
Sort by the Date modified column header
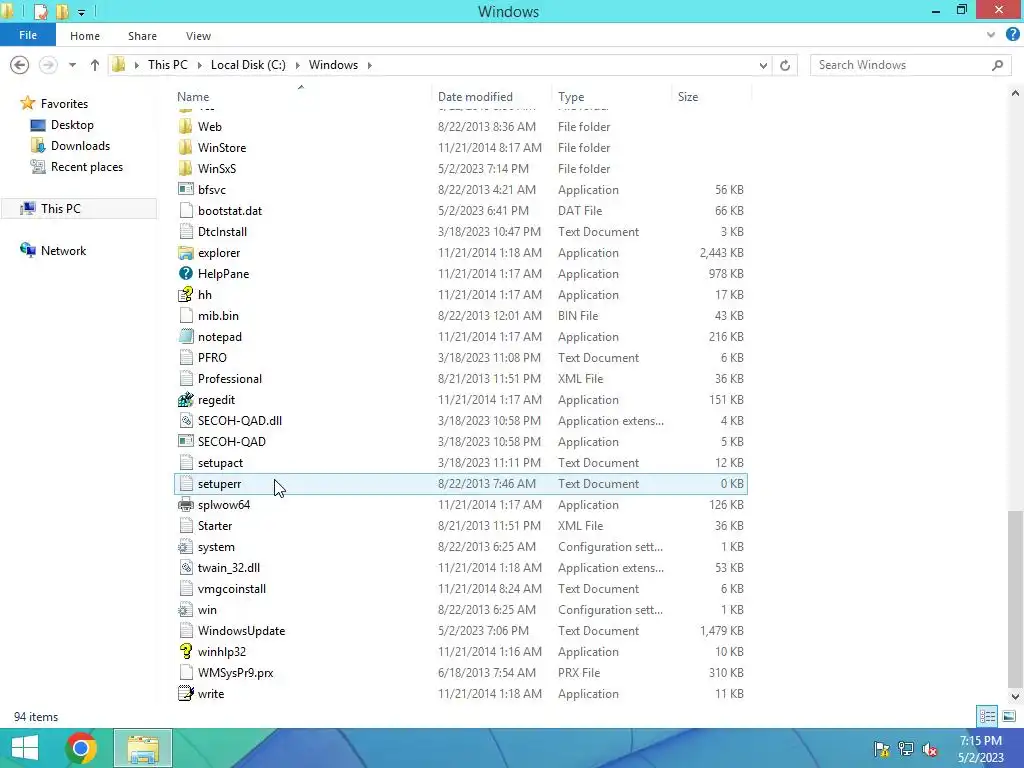(x=475, y=97)
